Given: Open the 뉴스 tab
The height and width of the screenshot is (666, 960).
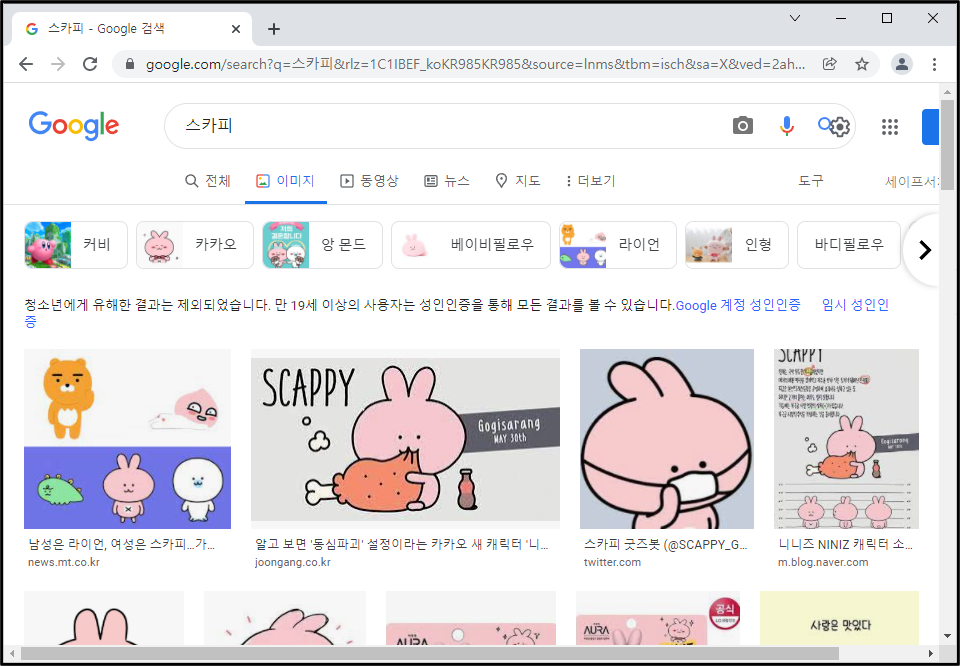Looking at the screenshot, I should tap(447, 181).
